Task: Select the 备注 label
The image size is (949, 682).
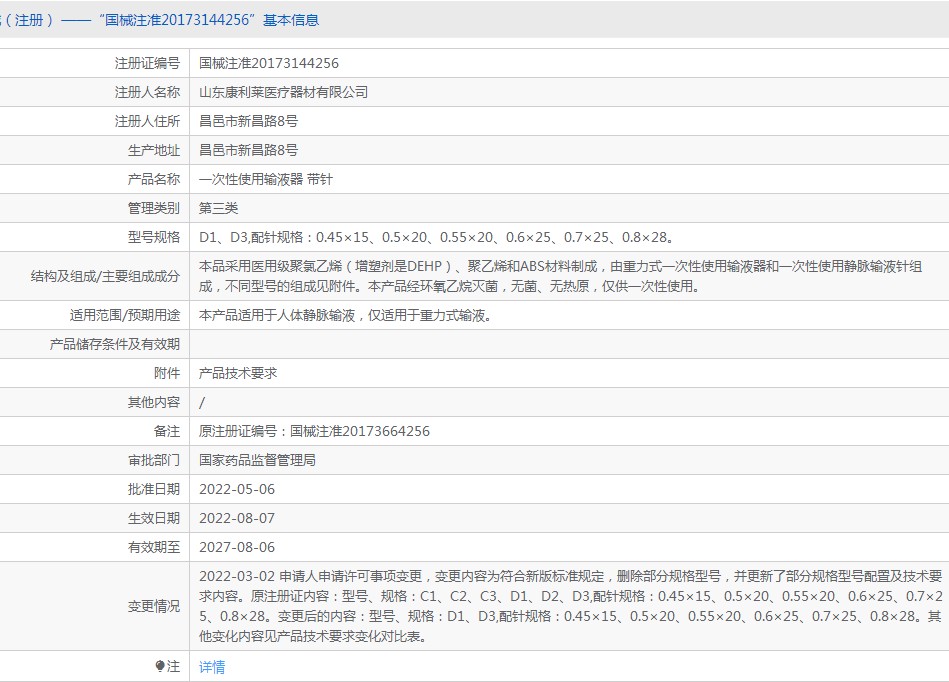Action: click(167, 431)
